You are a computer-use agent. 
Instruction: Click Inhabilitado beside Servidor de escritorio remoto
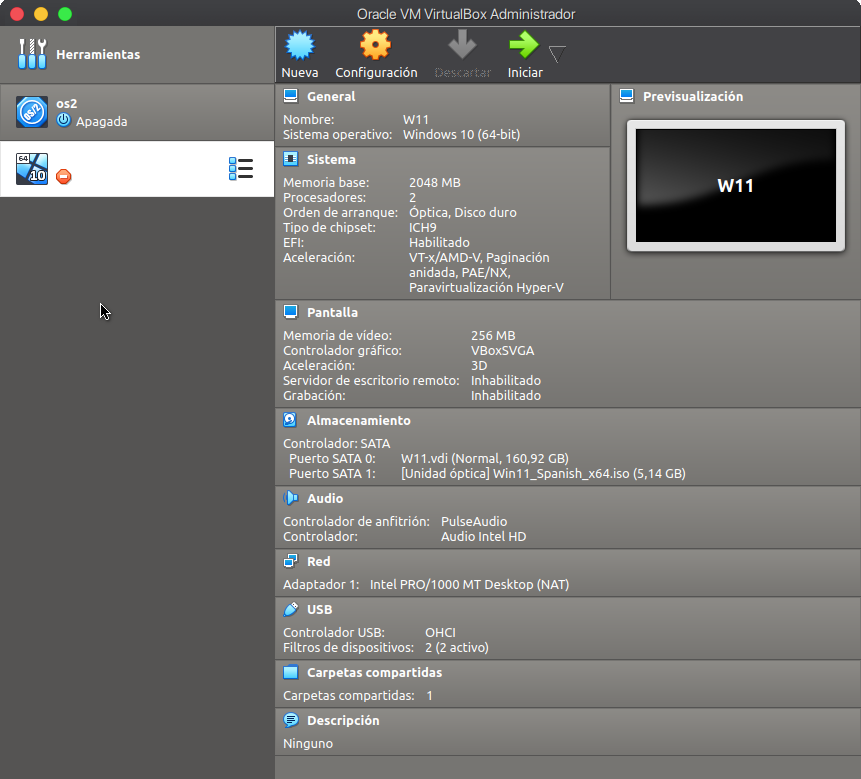pyautogui.click(x=506, y=380)
